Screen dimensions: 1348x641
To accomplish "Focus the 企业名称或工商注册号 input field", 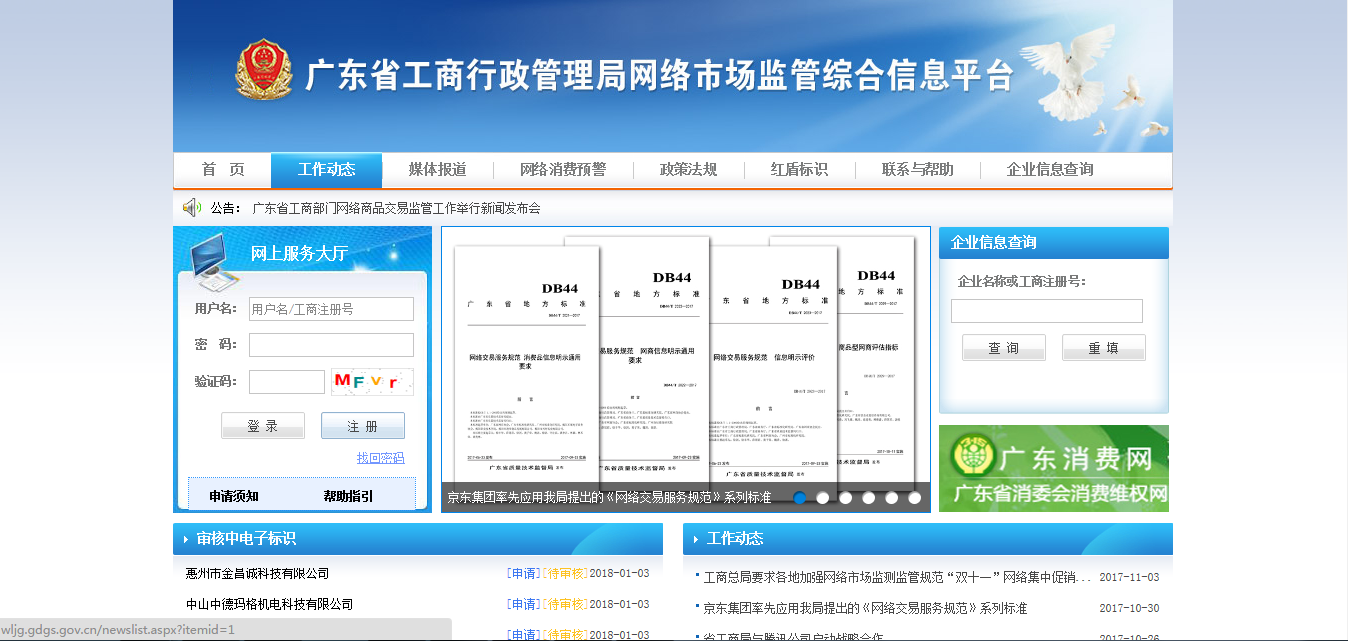I will [1047, 311].
